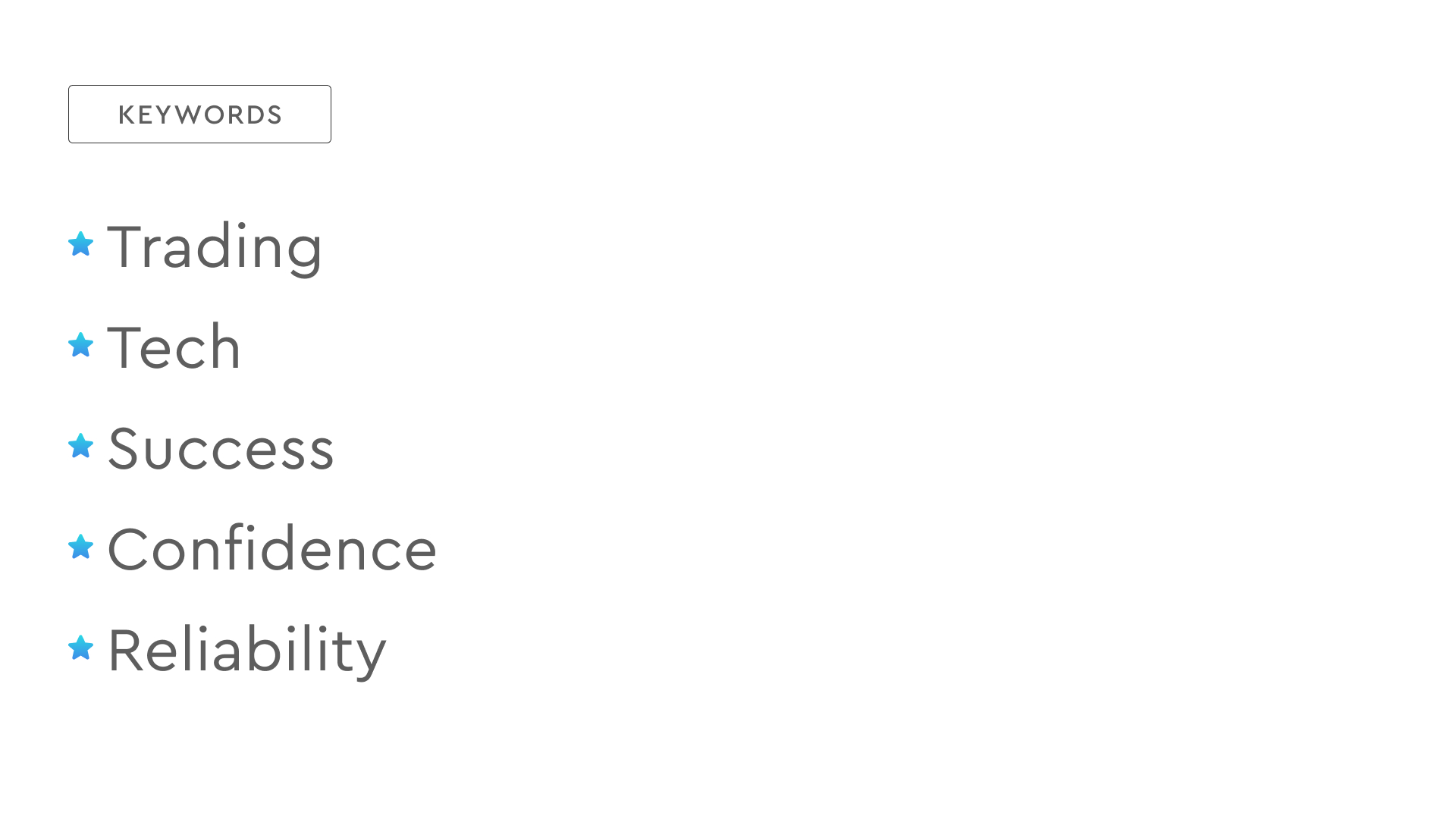Click the KEYWORDS title box
The width and height of the screenshot is (1456, 819).
click(x=199, y=114)
